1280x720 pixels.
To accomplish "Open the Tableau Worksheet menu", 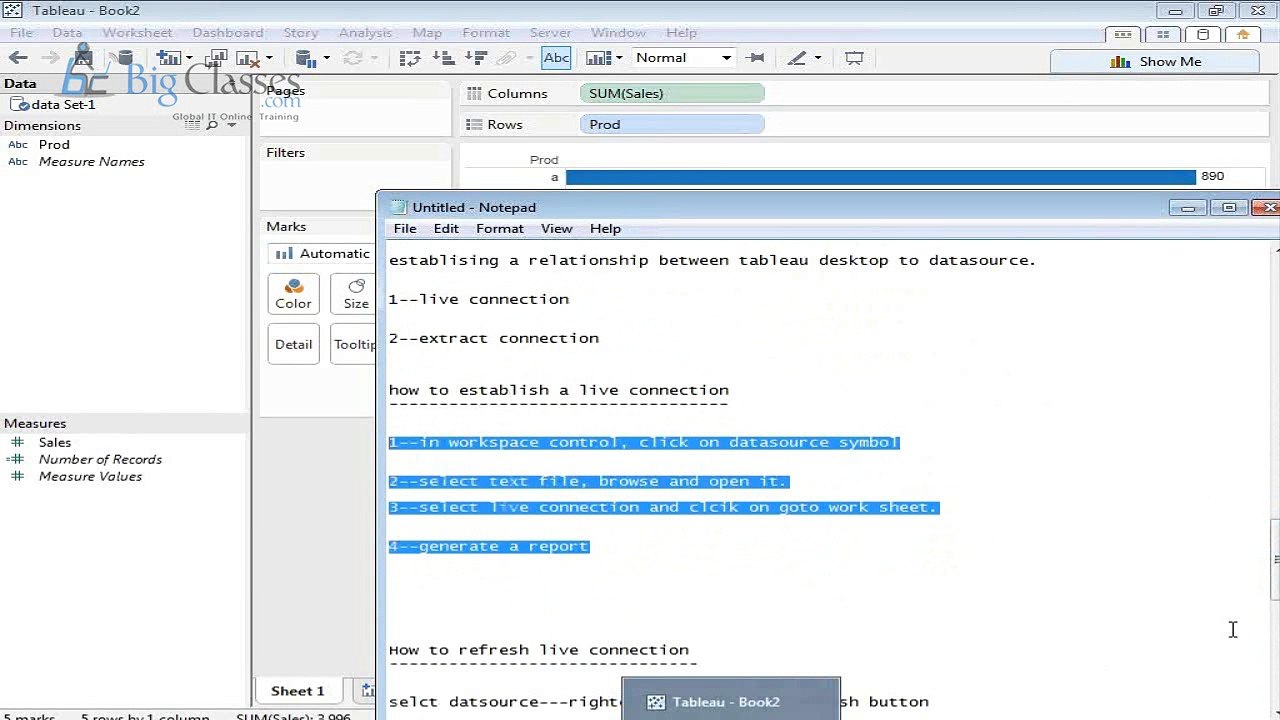I will pyautogui.click(x=137, y=33).
